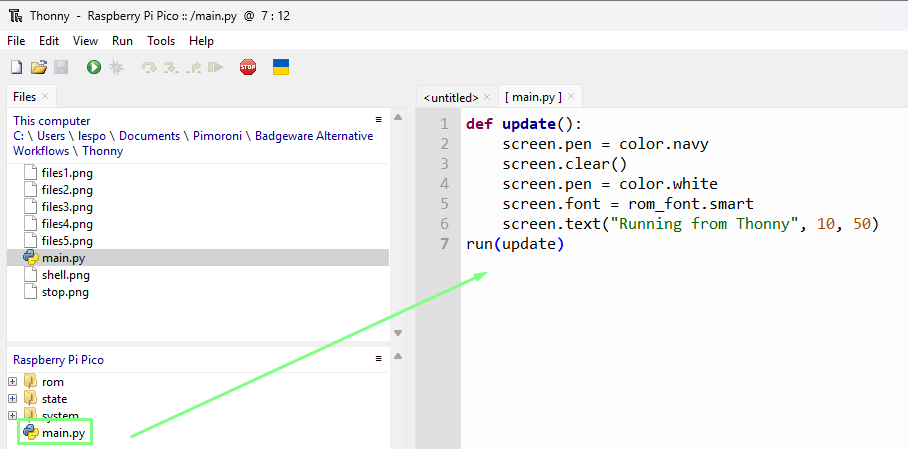Click the Users path segment link
The width and height of the screenshot is (908, 449).
[51, 136]
